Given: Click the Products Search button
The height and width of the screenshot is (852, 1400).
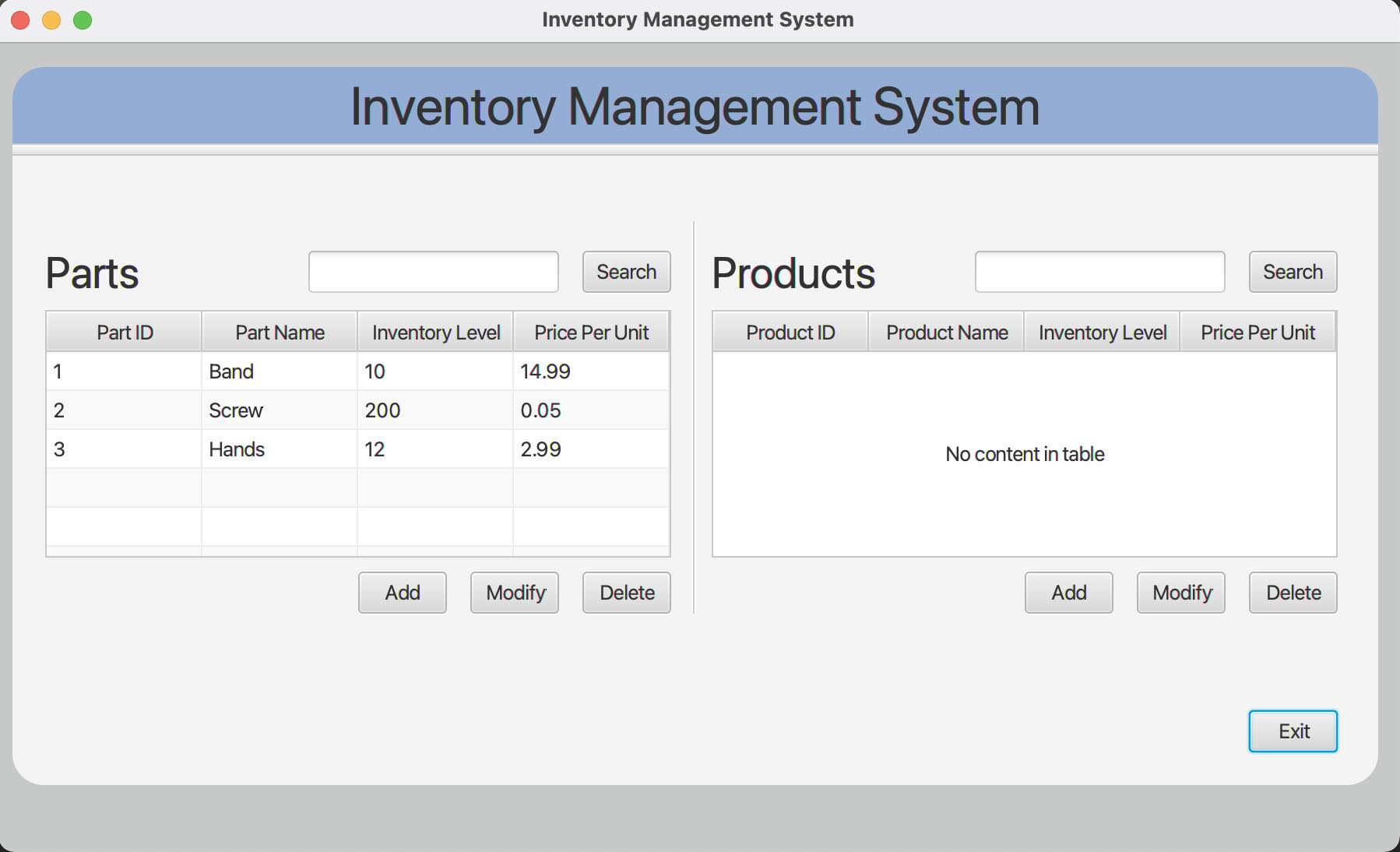Looking at the screenshot, I should pos(1292,272).
